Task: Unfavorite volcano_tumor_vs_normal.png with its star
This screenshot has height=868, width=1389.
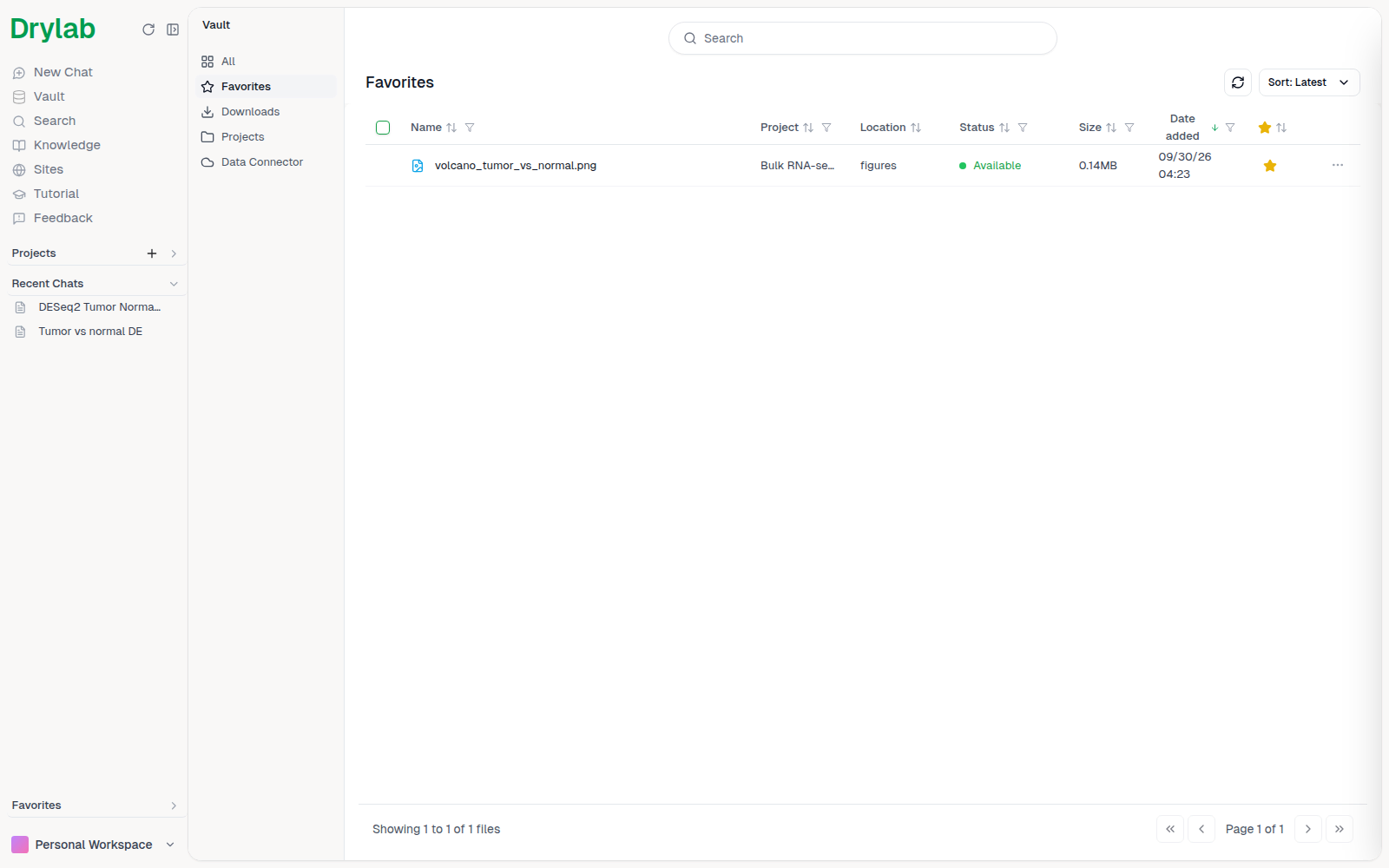Action: pyautogui.click(x=1270, y=166)
